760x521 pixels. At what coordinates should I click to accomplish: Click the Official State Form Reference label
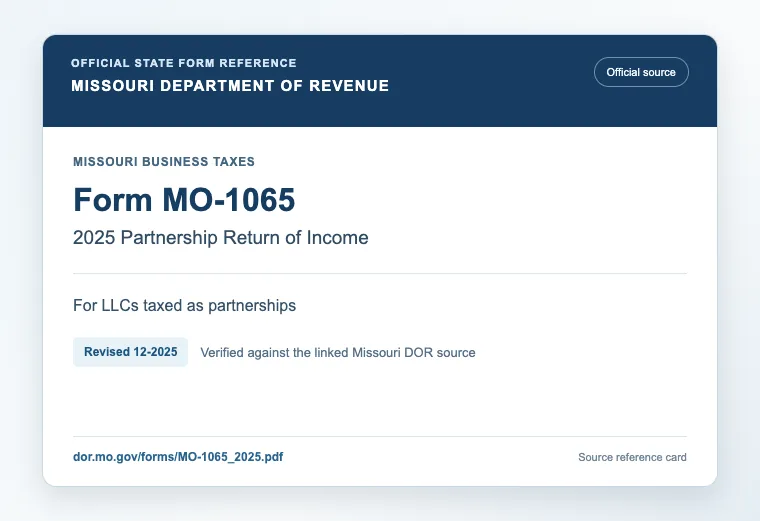pos(184,63)
